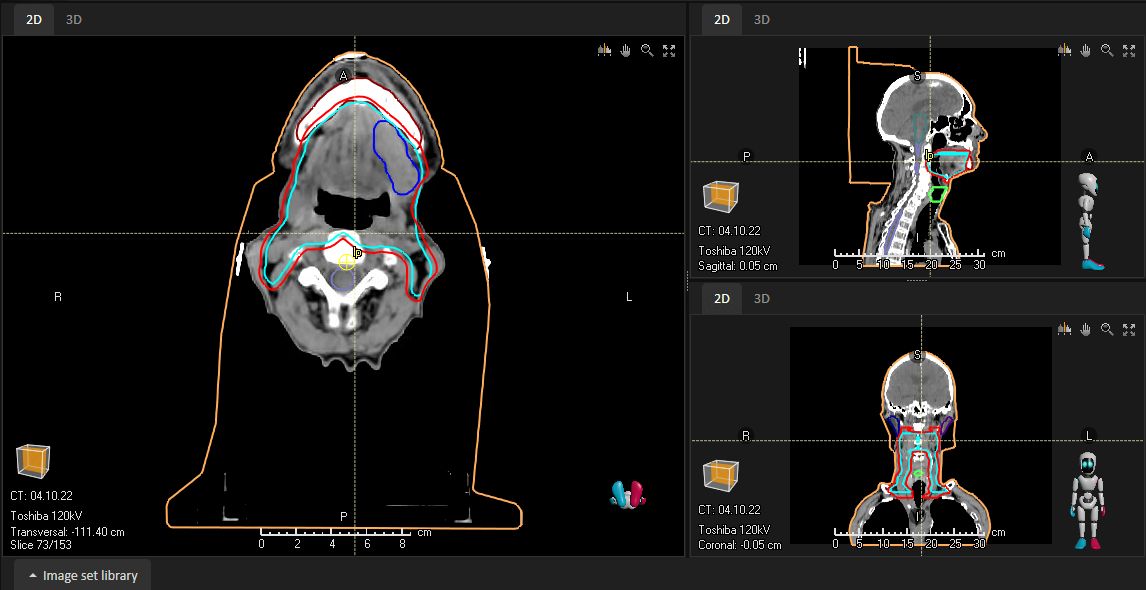
Task: Select pan hand tool in transversal view
Action: 626,50
